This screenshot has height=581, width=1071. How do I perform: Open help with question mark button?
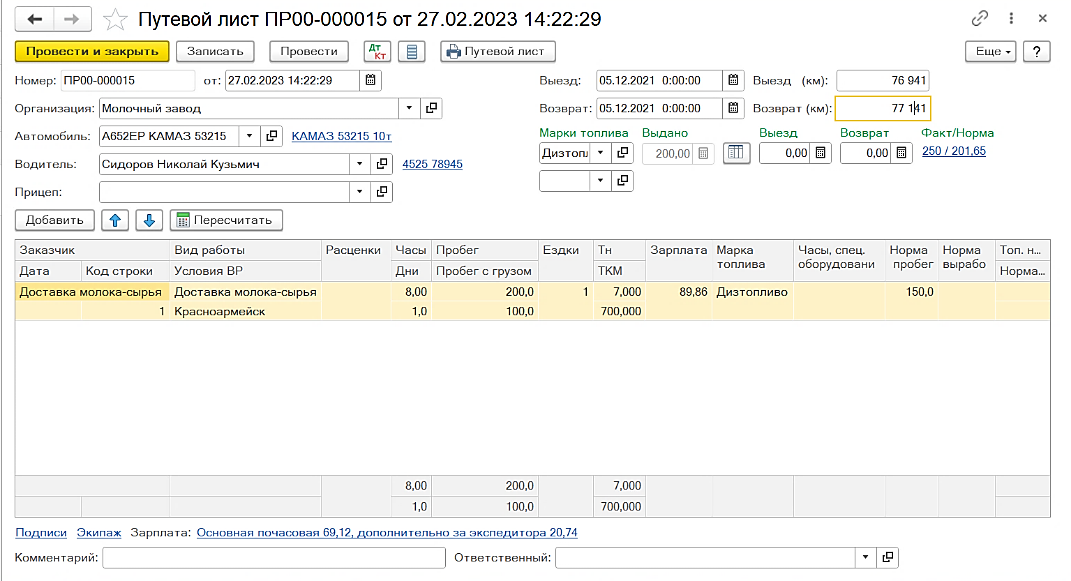(x=1036, y=51)
